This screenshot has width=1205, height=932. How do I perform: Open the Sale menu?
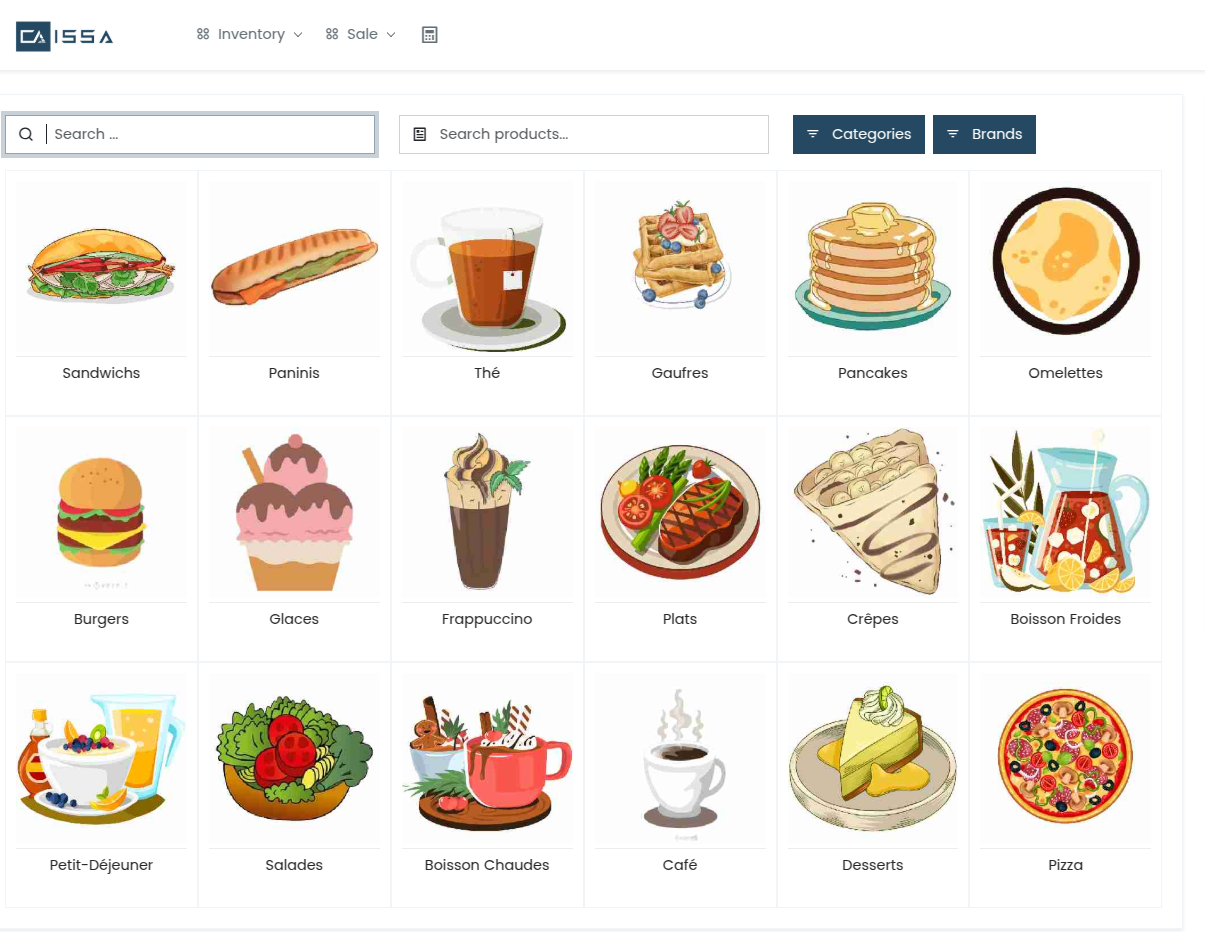pyautogui.click(x=361, y=34)
